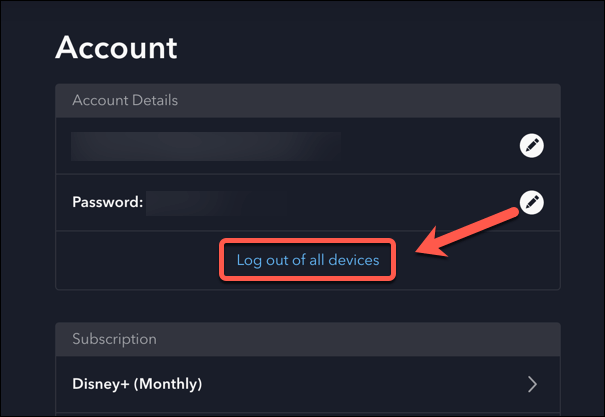This screenshot has height=417, width=605.
Task: Click the red arrow annotation shaft
Action: coord(478,226)
